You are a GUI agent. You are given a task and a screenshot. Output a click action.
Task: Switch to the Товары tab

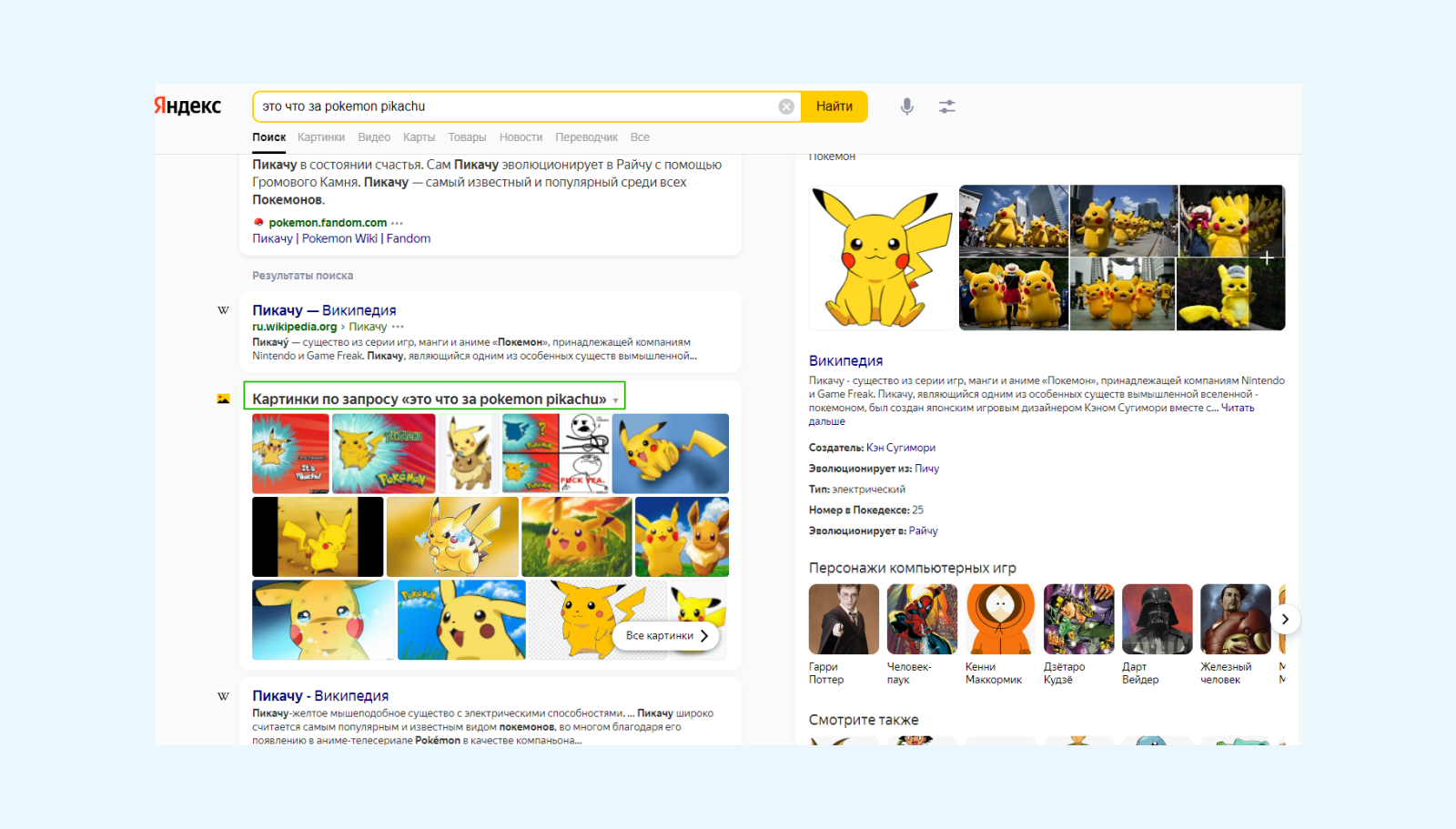[467, 137]
